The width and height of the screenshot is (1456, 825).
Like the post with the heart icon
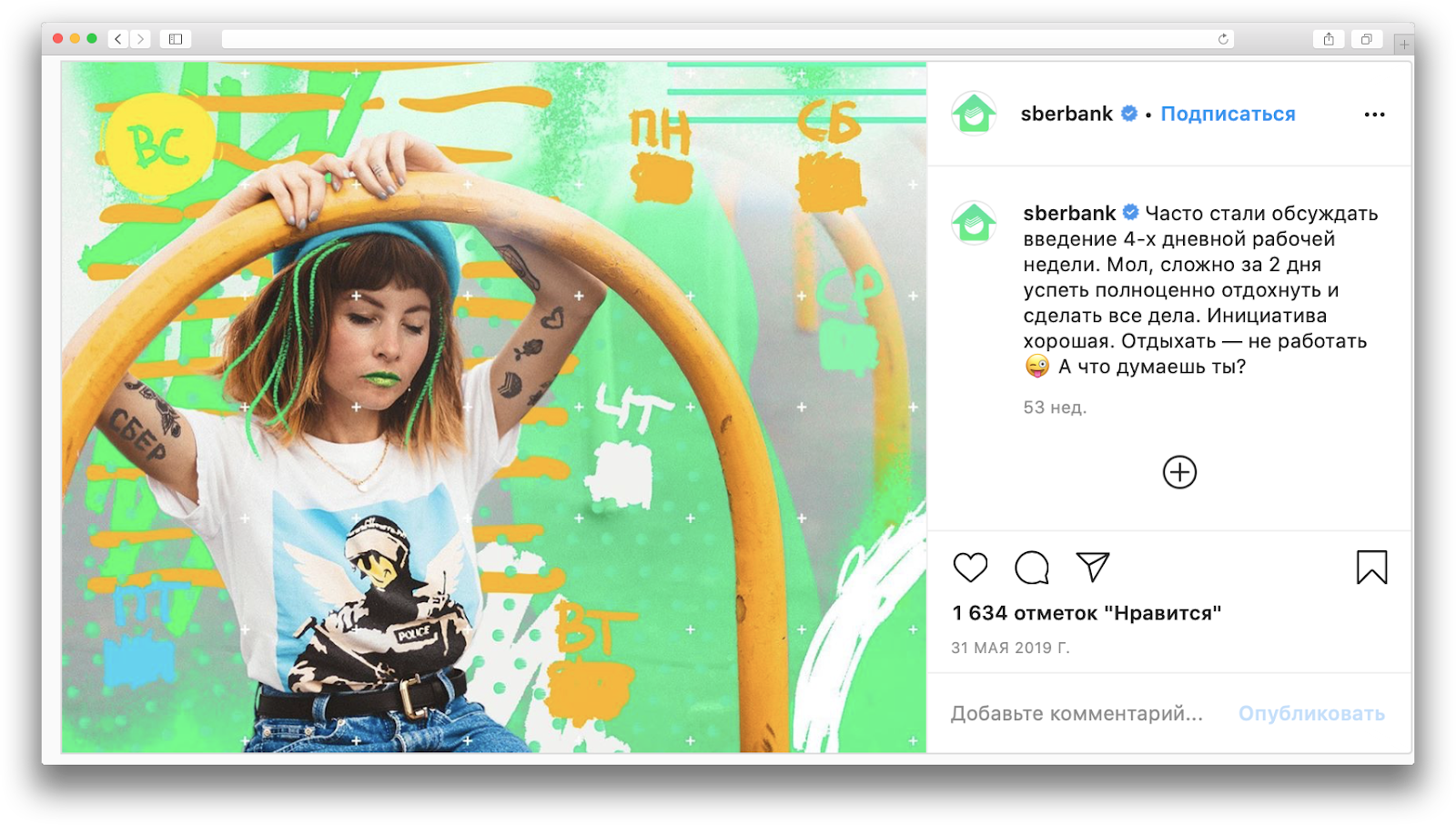point(970,568)
